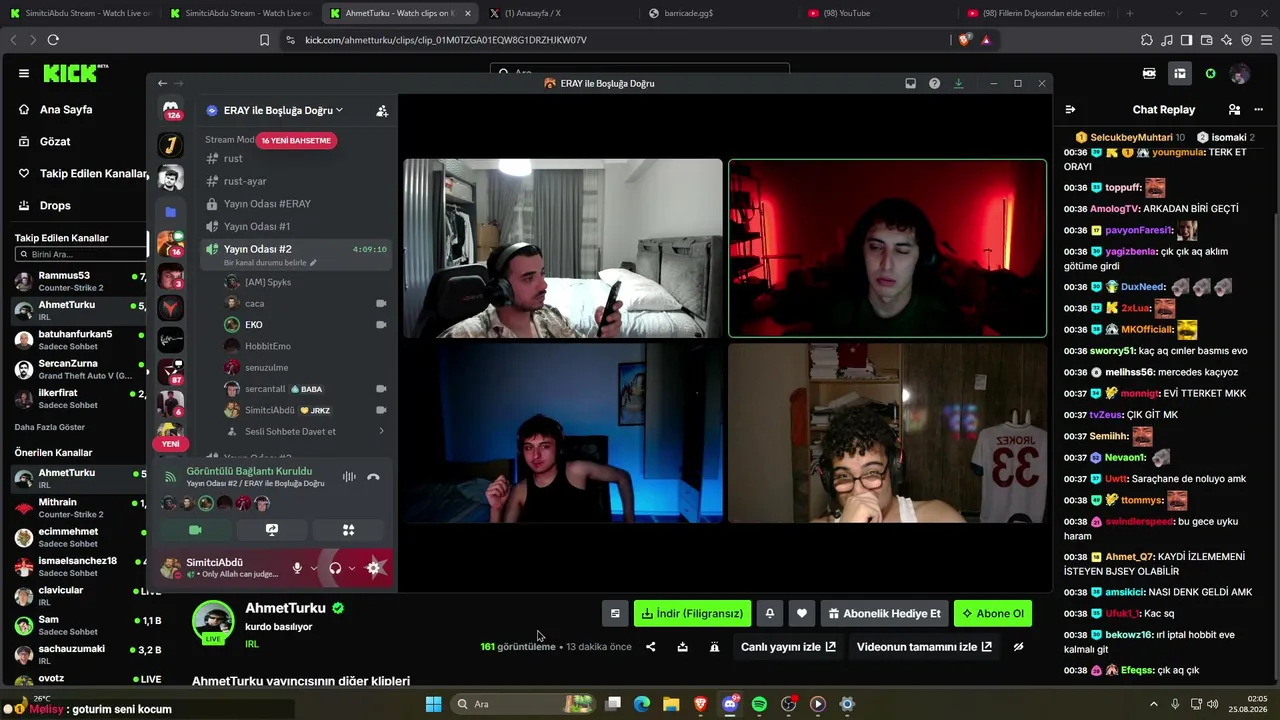The width and height of the screenshot is (1280, 720).
Task: Open Kick user profile avatar
Action: pos(1240,73)
